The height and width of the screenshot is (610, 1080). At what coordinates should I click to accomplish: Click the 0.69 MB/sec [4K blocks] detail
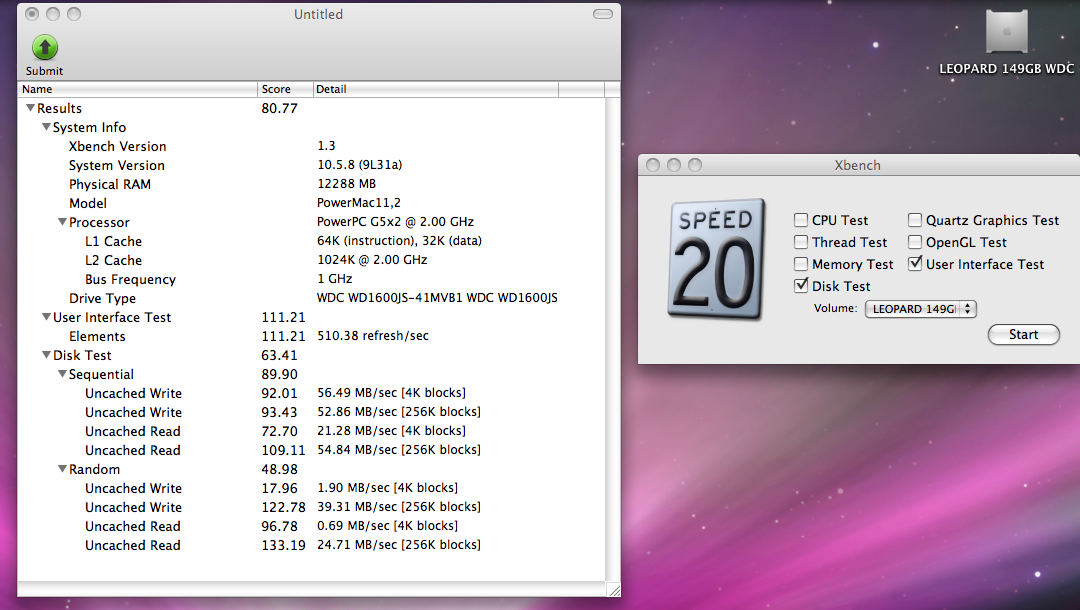point(388,525)
